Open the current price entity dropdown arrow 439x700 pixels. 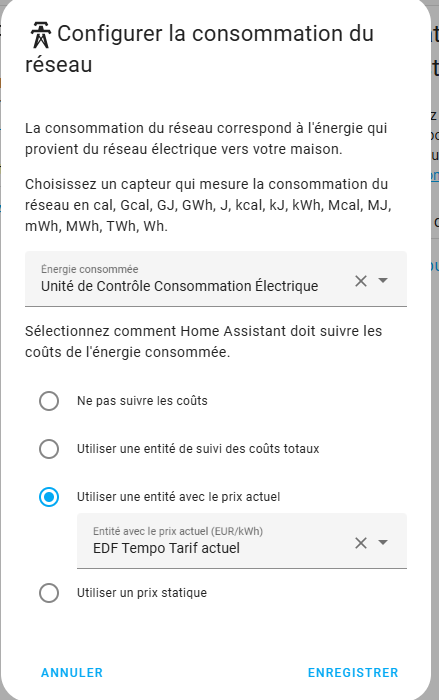(x=383, y=542)
